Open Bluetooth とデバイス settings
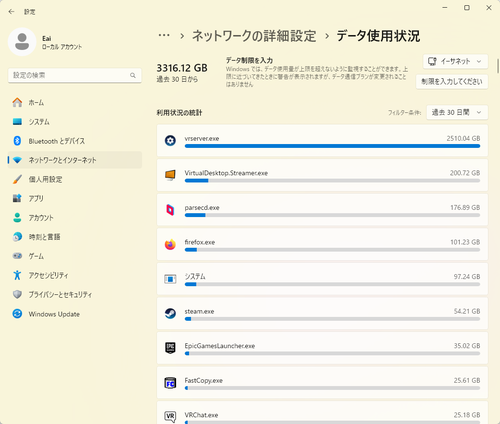The height and width of the screenshot is (424, 500). [75, 141]
